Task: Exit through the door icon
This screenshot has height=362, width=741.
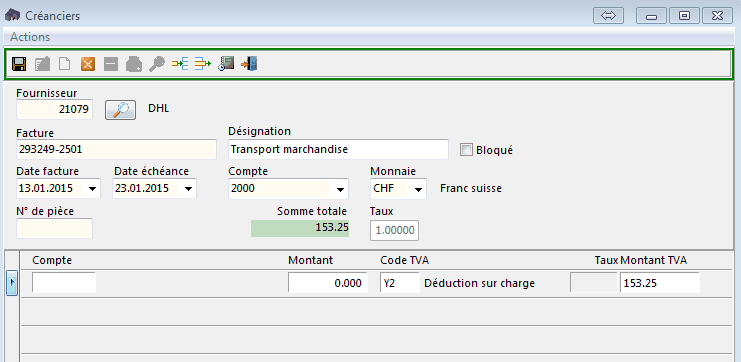Action: point(249,64)
